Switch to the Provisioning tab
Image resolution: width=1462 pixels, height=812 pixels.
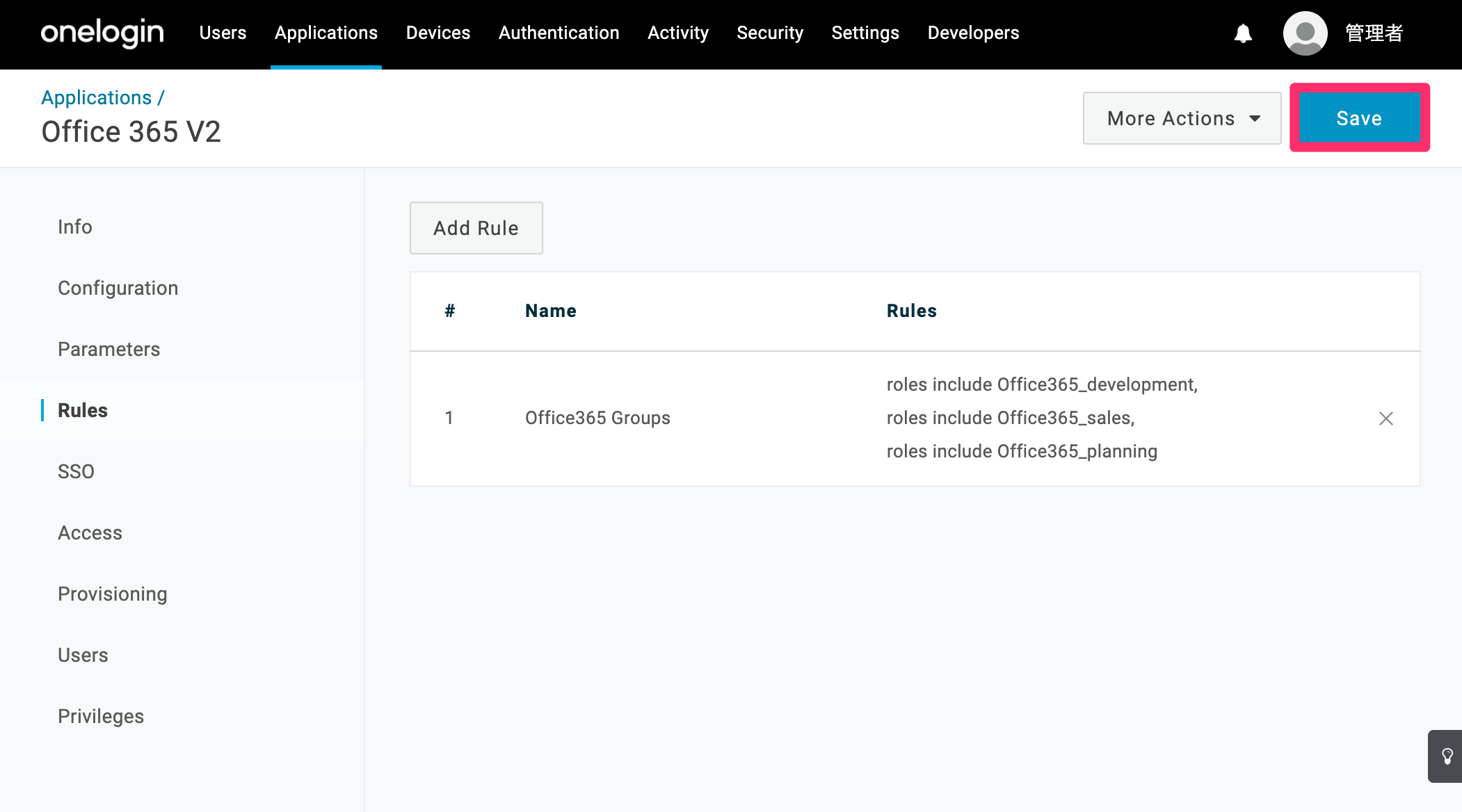[113, 594]
